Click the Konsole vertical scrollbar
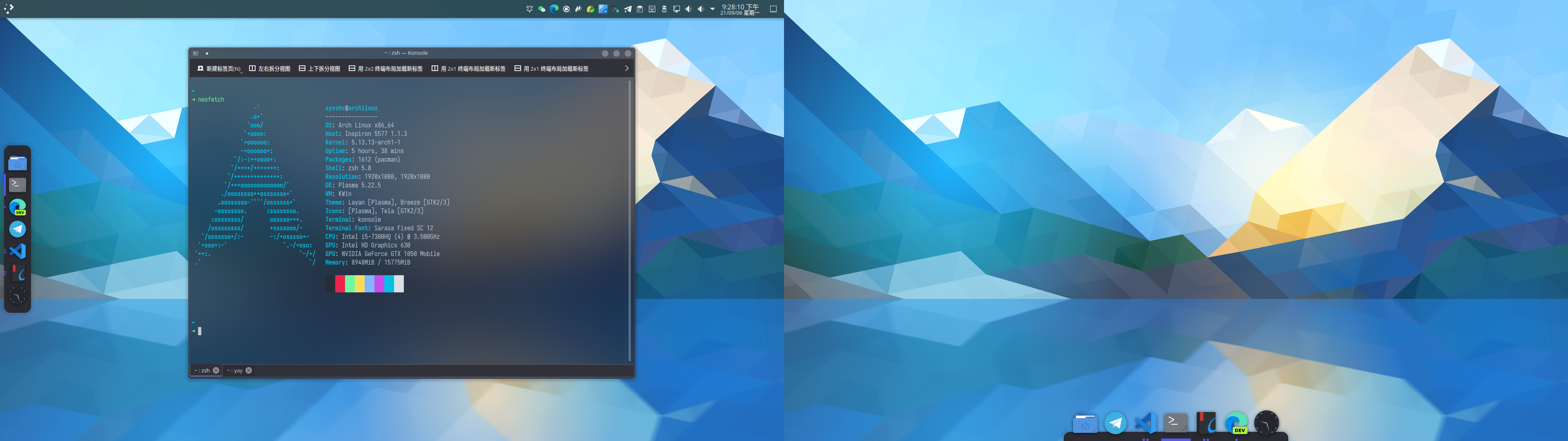The height and width of the screenshot is (441, 1568). 629,219
